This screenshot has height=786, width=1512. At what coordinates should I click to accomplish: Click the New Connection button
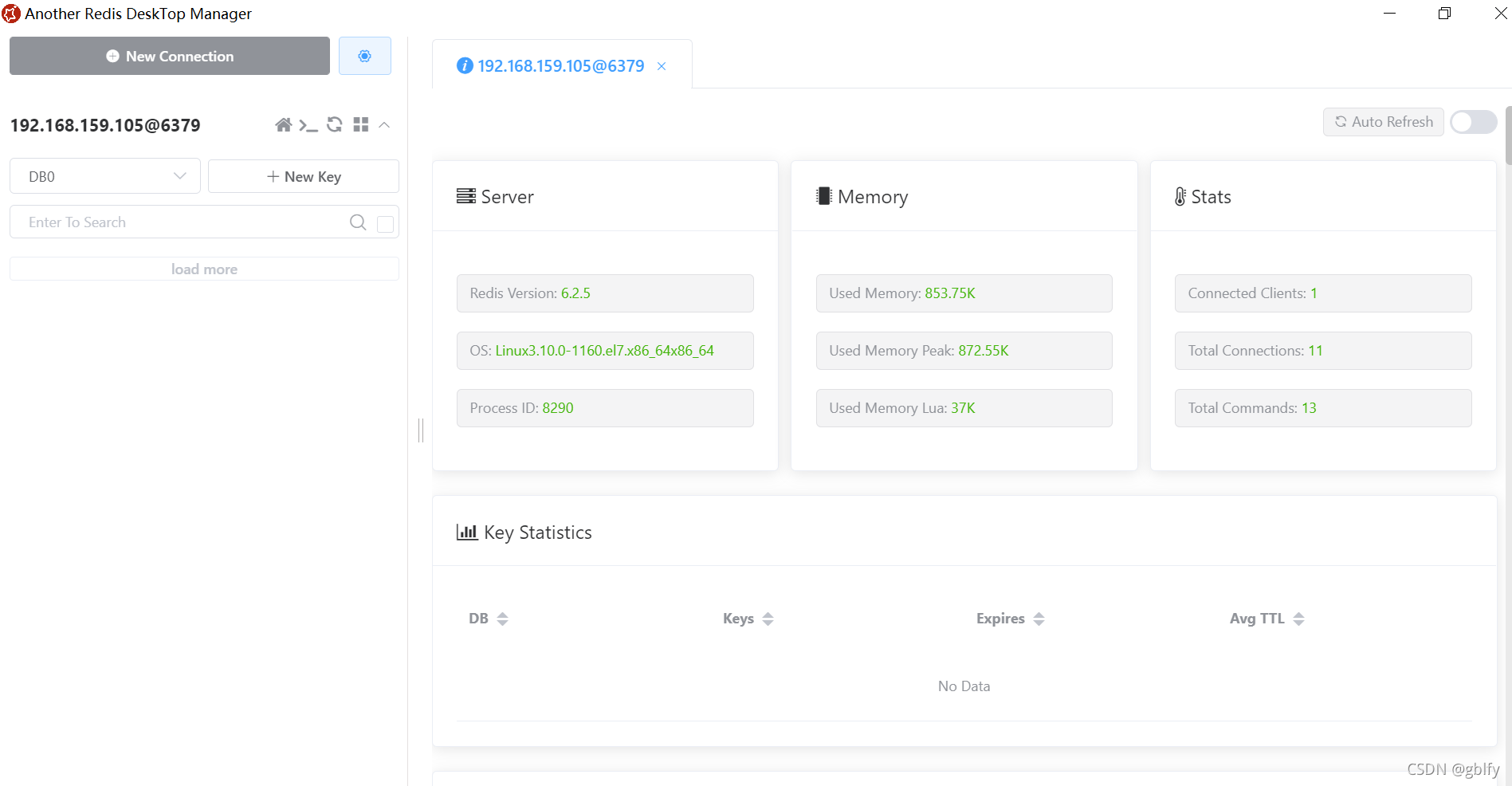coord(170,56)
